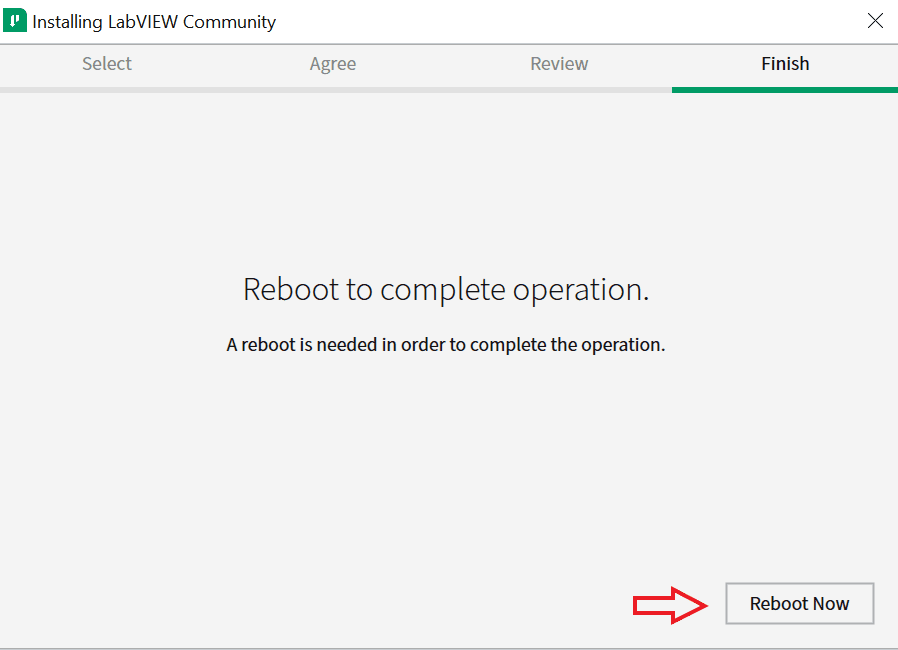898x650 pixels.
Task: Click the Reboot Now button
Action: point(799,604)
